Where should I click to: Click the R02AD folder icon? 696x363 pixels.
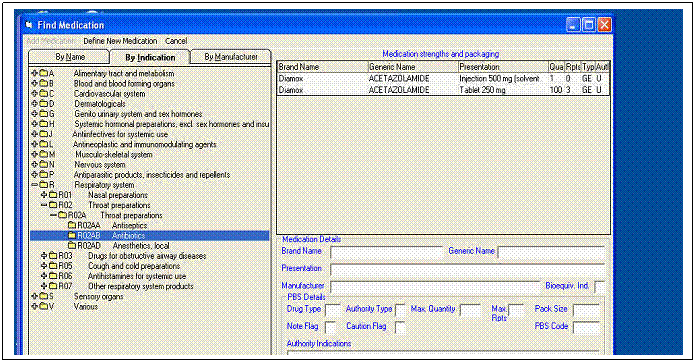[x=72, y=246]
